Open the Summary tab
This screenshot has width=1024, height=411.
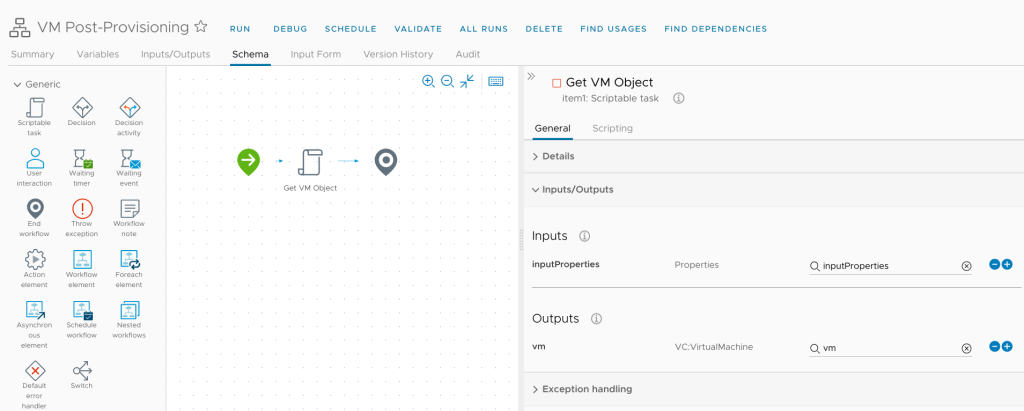click(33, 54)
